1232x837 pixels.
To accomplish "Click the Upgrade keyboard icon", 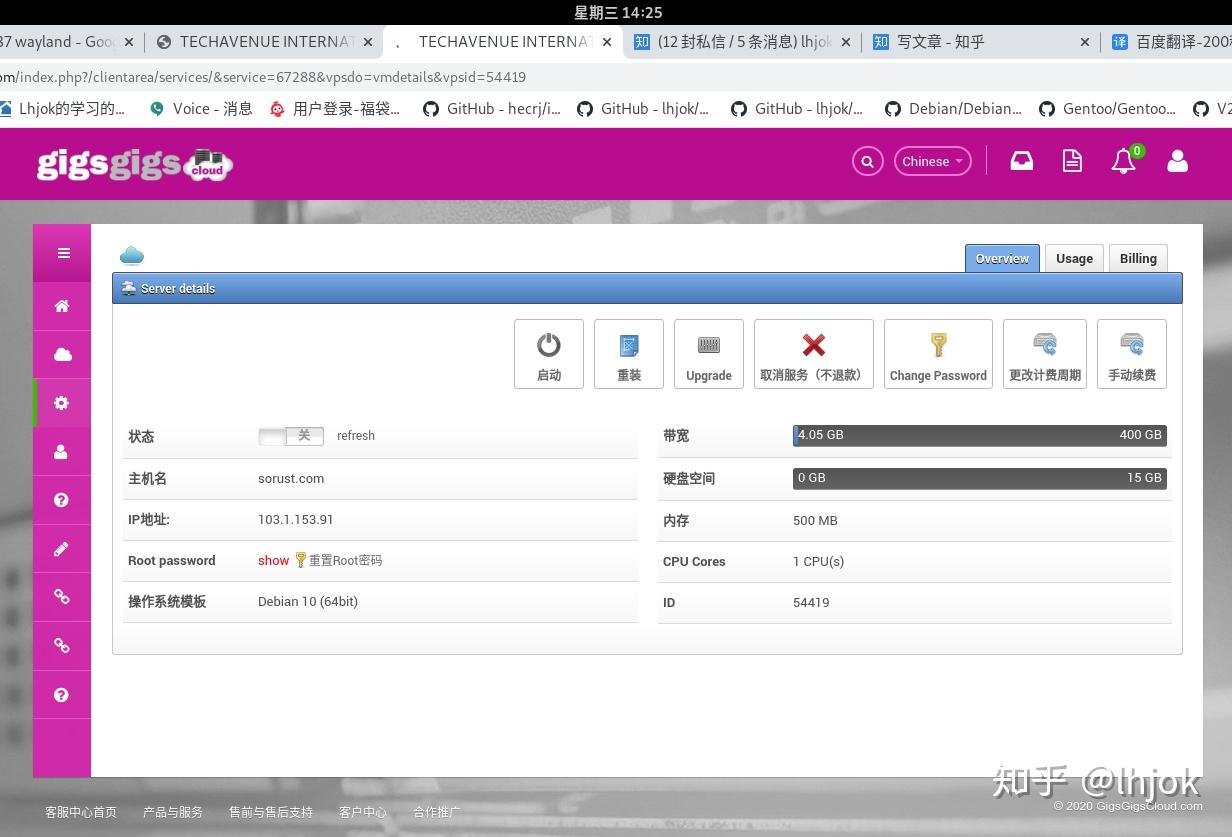I will (x=708, y=353).
